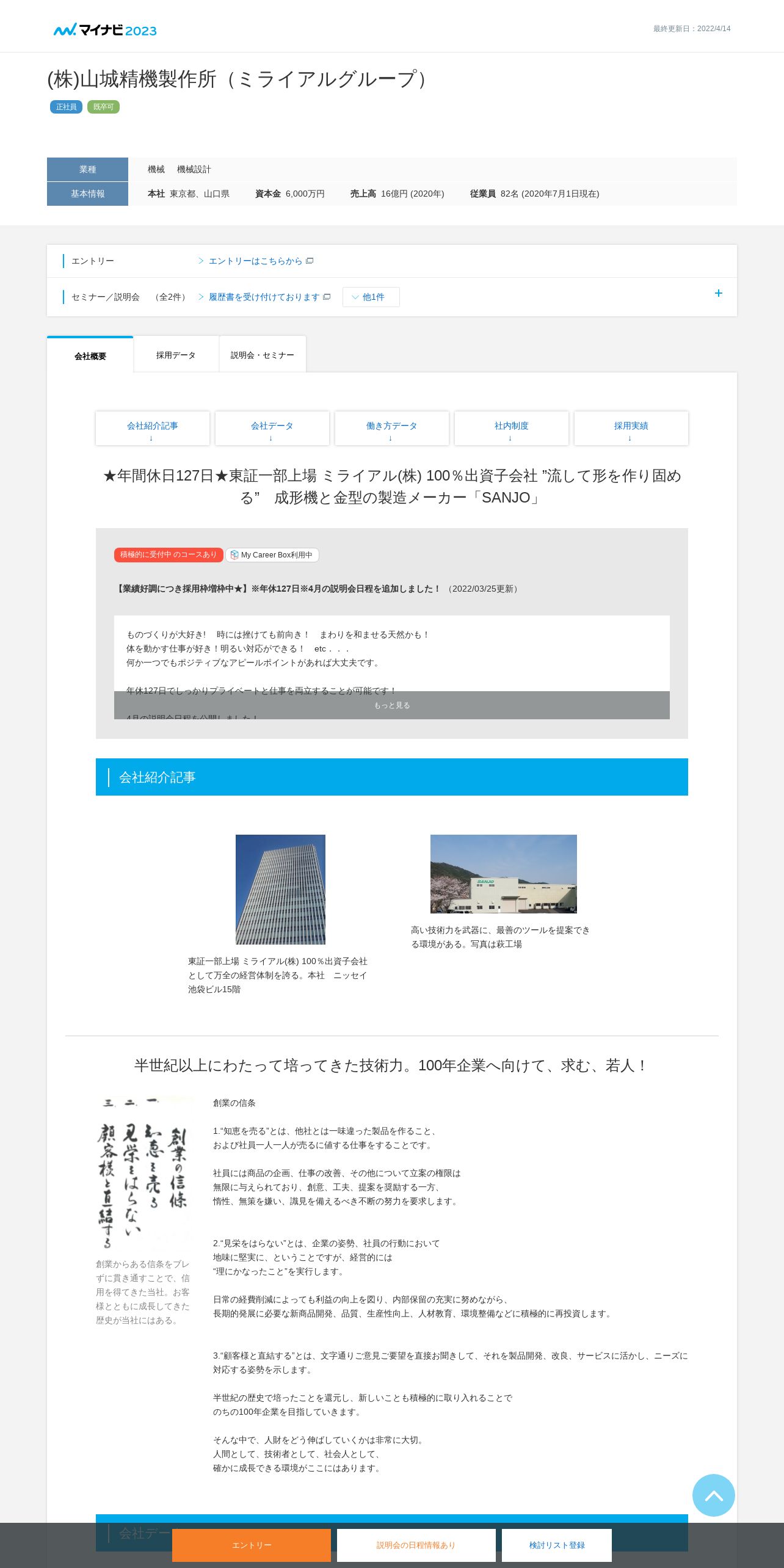Screen dimensions: 784x1568
Task: Jump to 会社紹介記事 section
Action: [x=153, y=428]
